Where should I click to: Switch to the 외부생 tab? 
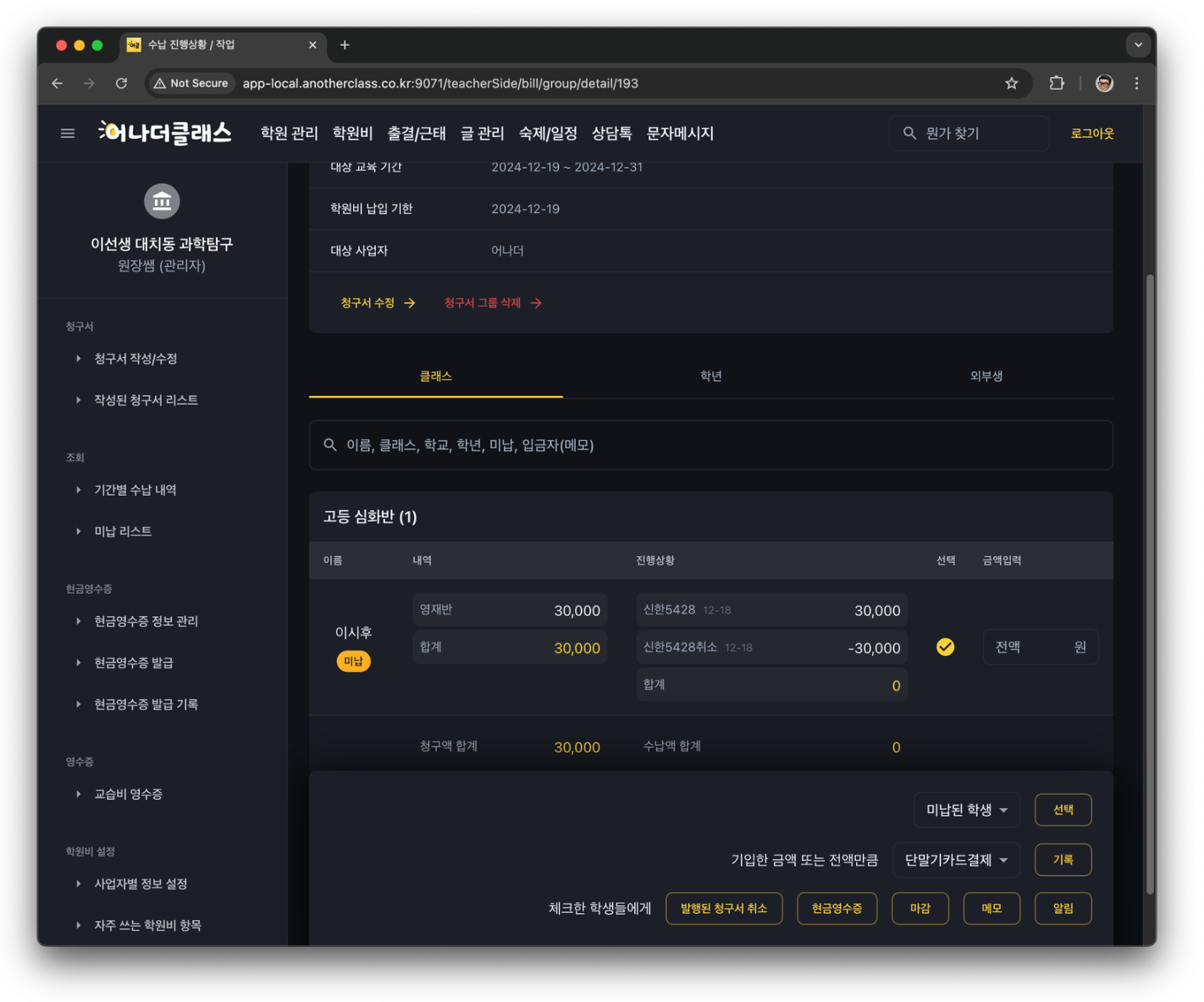[x=986, y=377]
